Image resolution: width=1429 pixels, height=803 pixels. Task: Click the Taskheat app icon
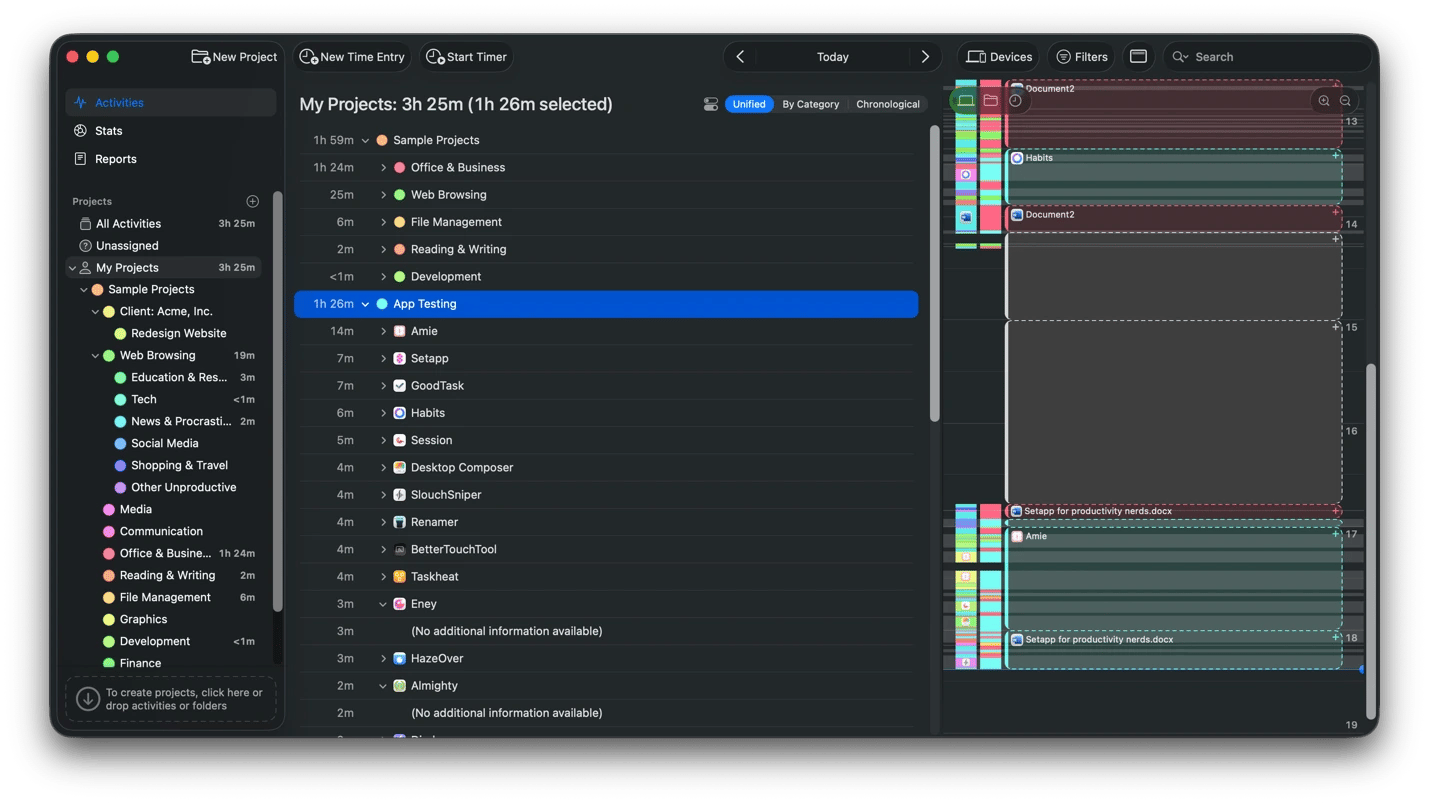(399, 576)
